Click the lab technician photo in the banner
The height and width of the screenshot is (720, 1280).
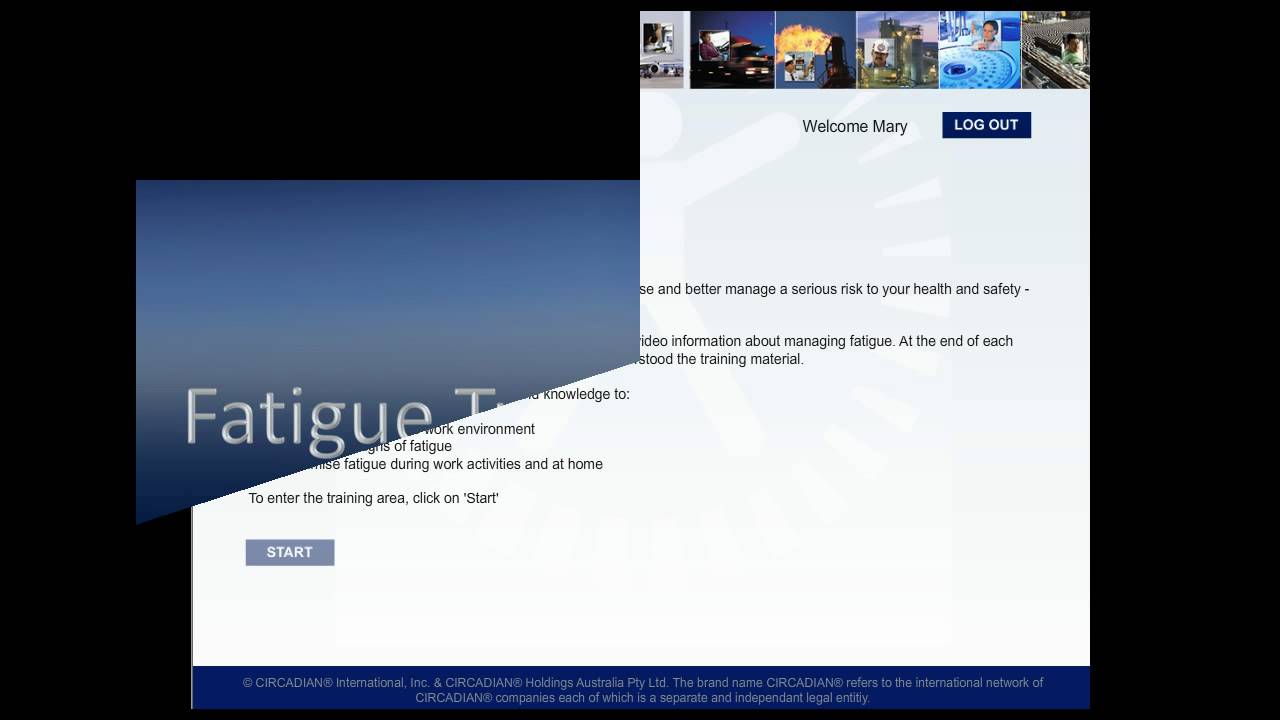(979, 50)
